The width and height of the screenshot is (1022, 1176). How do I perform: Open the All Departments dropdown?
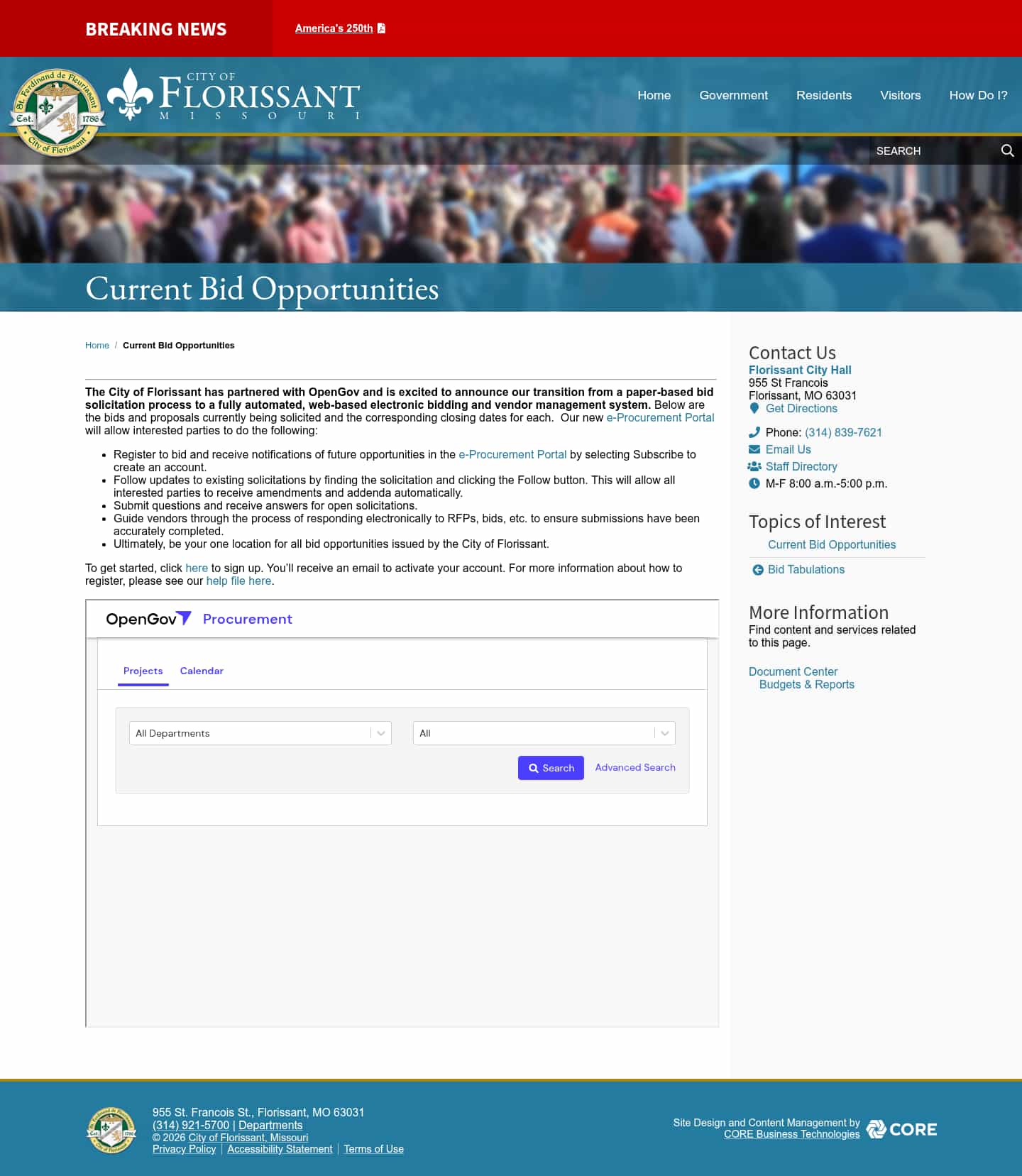[260, 733]
